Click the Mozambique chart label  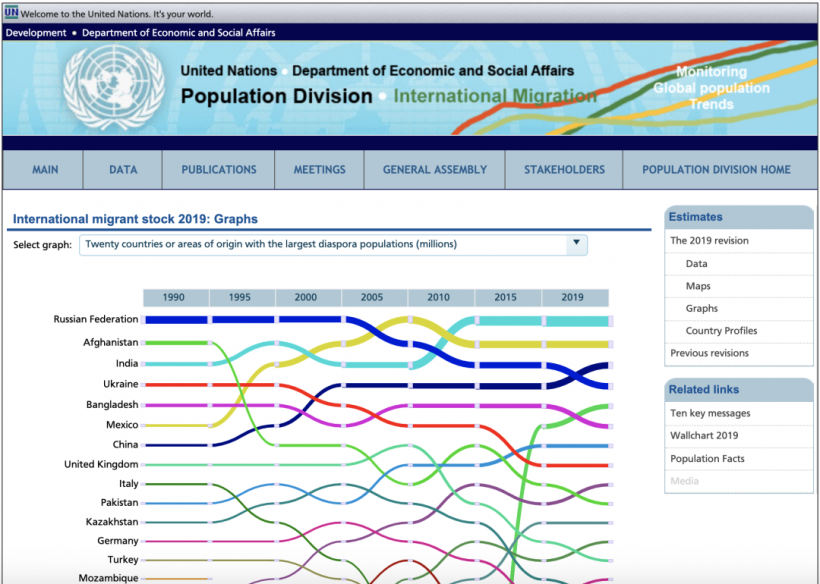pos(109,578)
